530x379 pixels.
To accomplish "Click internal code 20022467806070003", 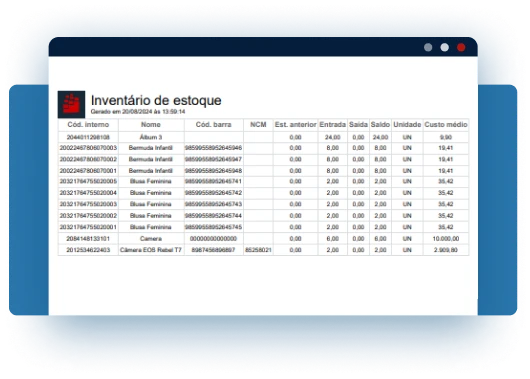I will (x=88, y=148).
